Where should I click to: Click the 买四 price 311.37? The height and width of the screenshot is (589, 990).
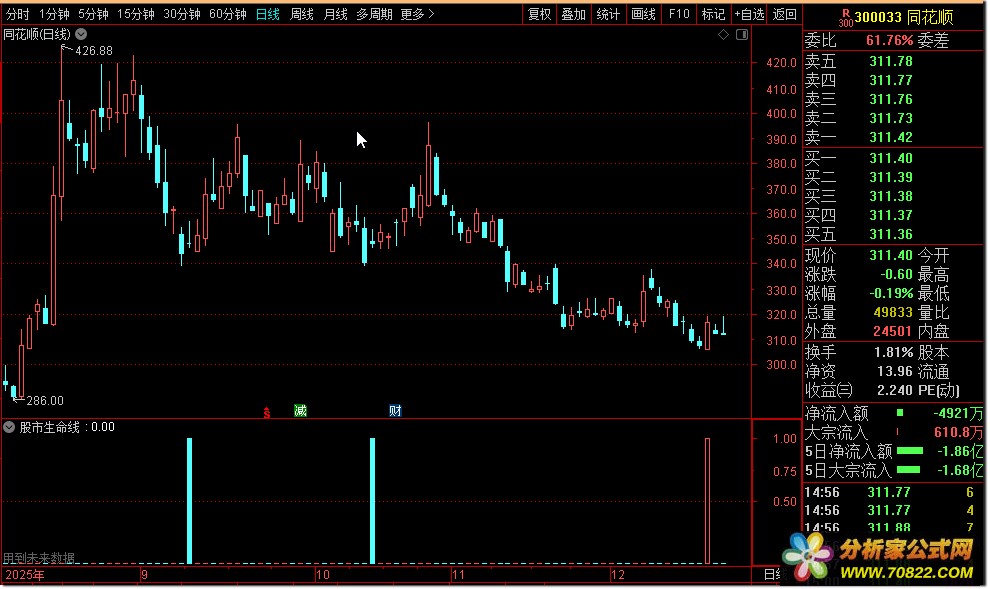tap(891, 215)
